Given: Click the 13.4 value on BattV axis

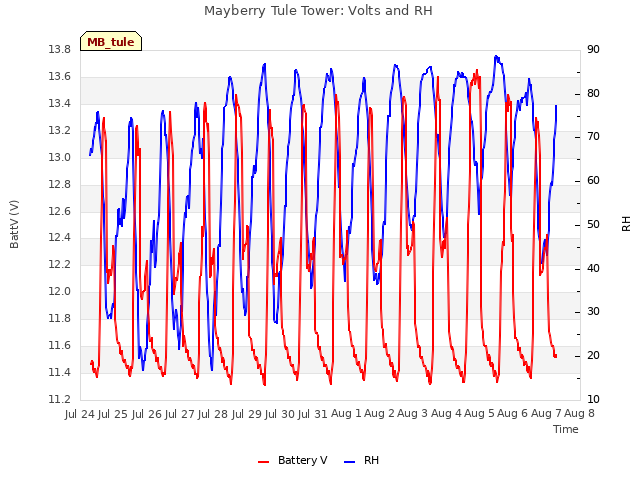Looking at the screenshot, I should [59, 104].
